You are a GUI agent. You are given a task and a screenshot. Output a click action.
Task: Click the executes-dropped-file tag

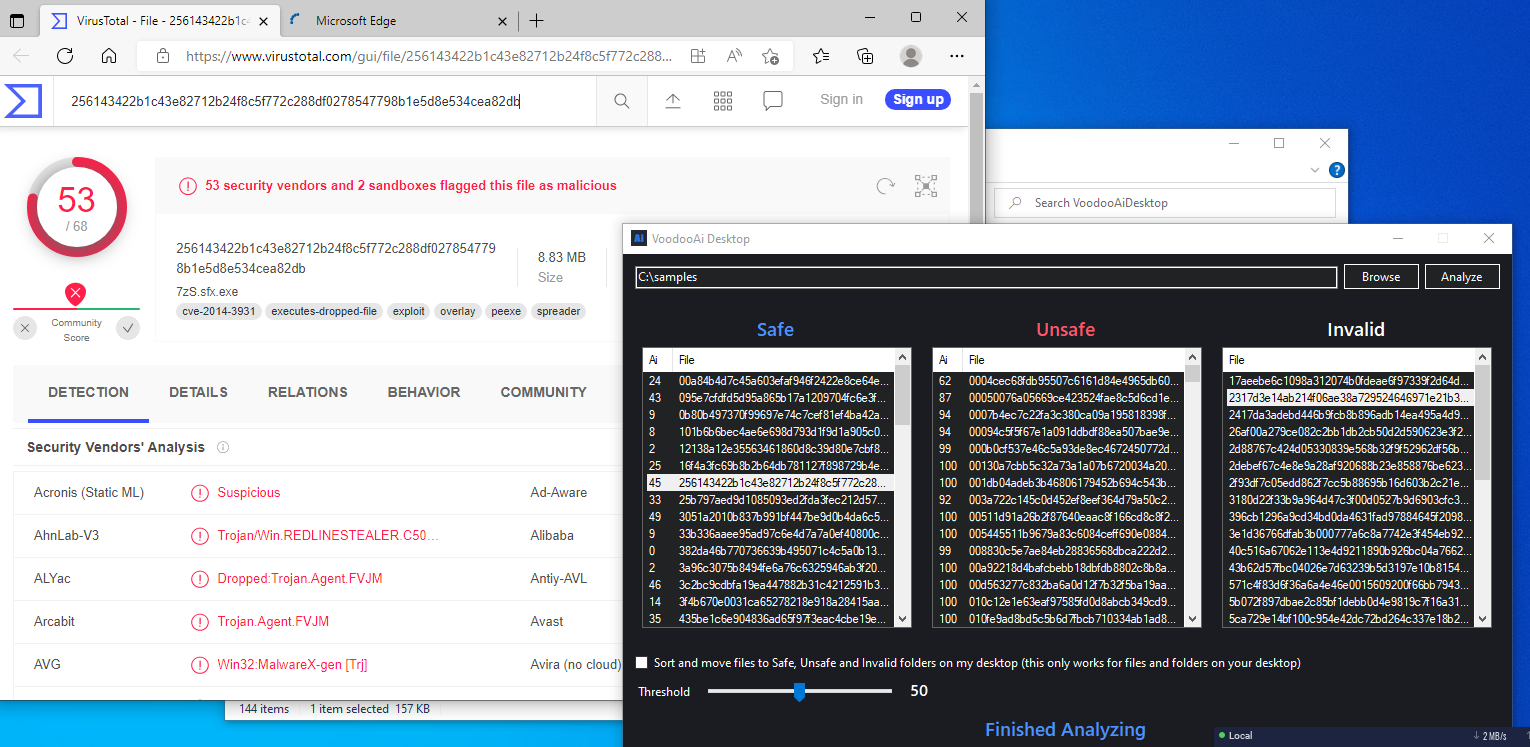tap(325, 311)
